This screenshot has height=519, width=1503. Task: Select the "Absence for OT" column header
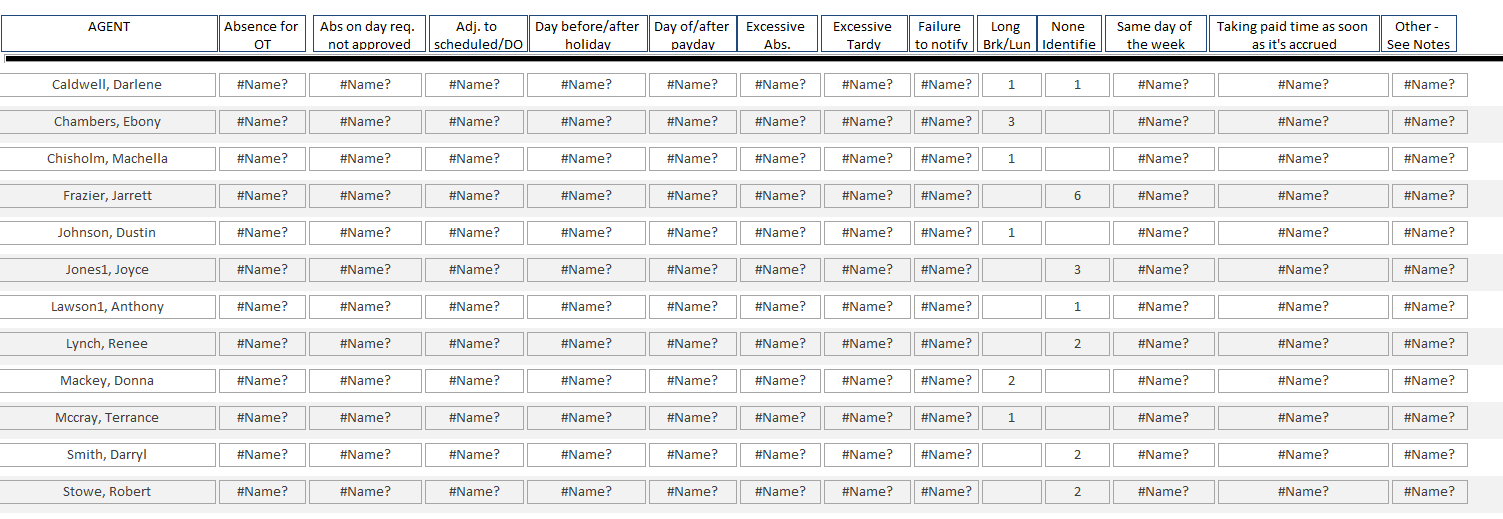pos(262,34)
